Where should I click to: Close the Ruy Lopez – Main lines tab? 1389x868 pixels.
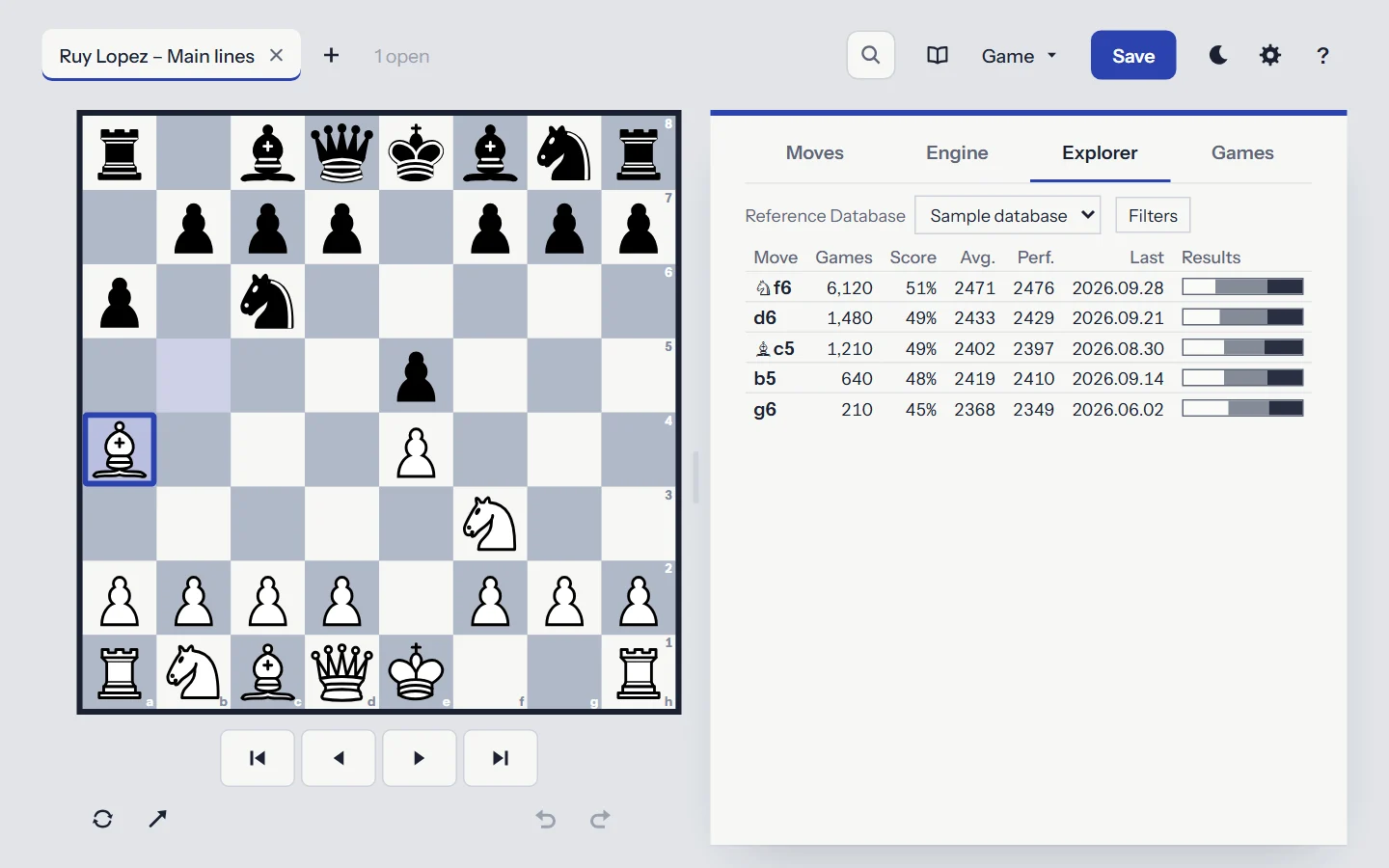tap(277, 55)
